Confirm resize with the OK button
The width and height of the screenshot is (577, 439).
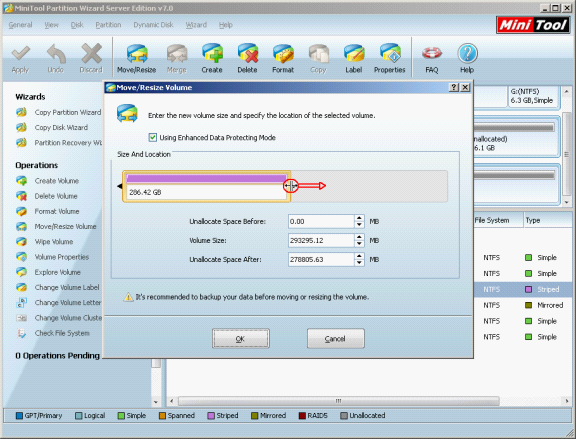241,339
